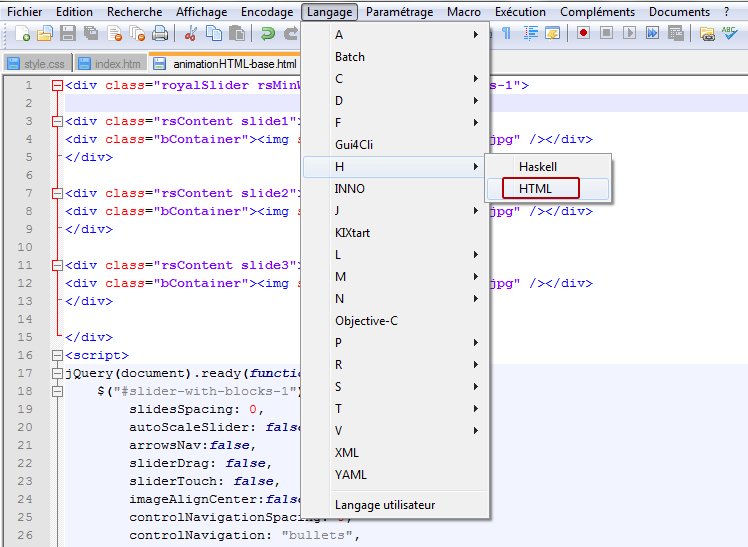Choose XML from Langage menu

[395, 453]
